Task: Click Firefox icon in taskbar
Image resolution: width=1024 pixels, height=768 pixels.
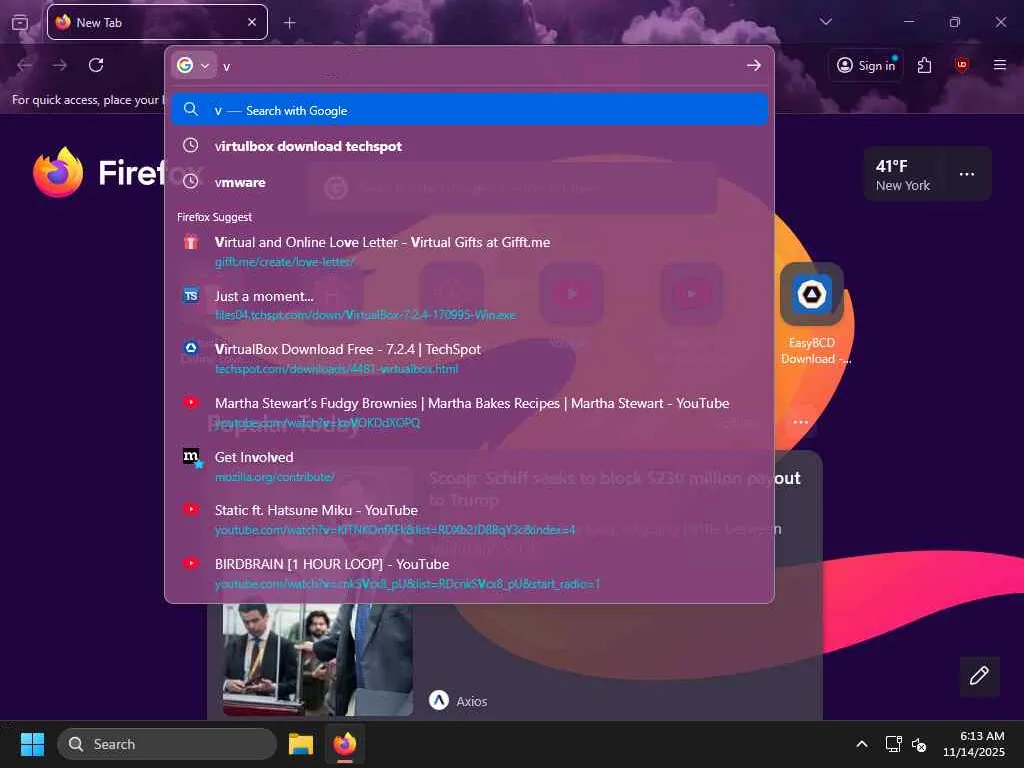Action: point(345,744)
